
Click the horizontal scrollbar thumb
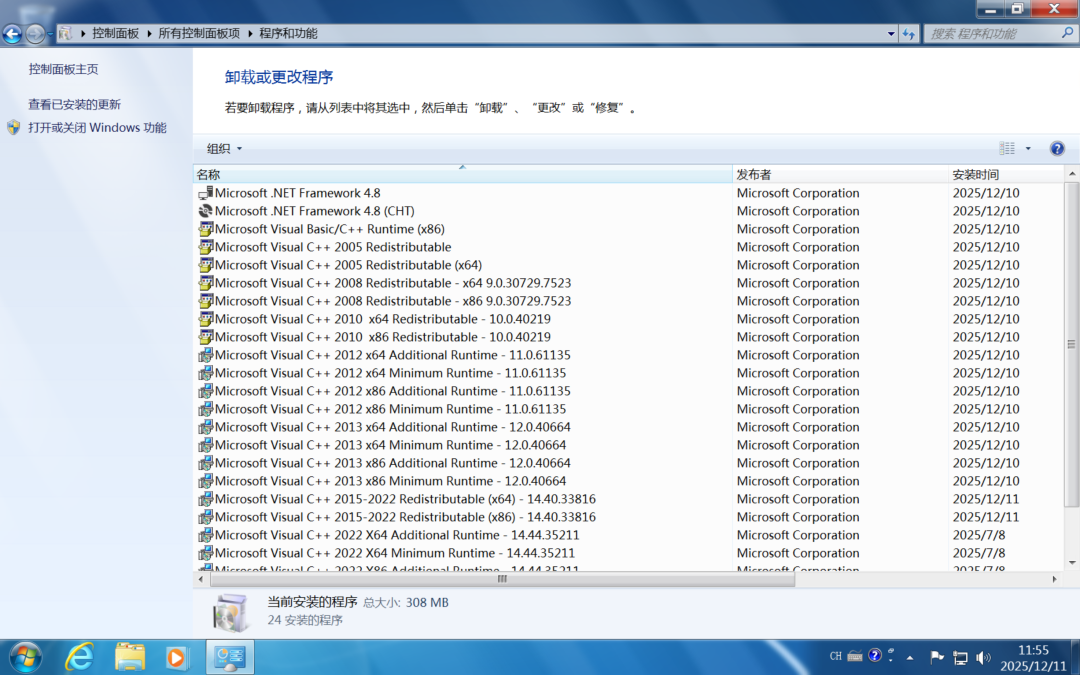(x=502, y=579)
